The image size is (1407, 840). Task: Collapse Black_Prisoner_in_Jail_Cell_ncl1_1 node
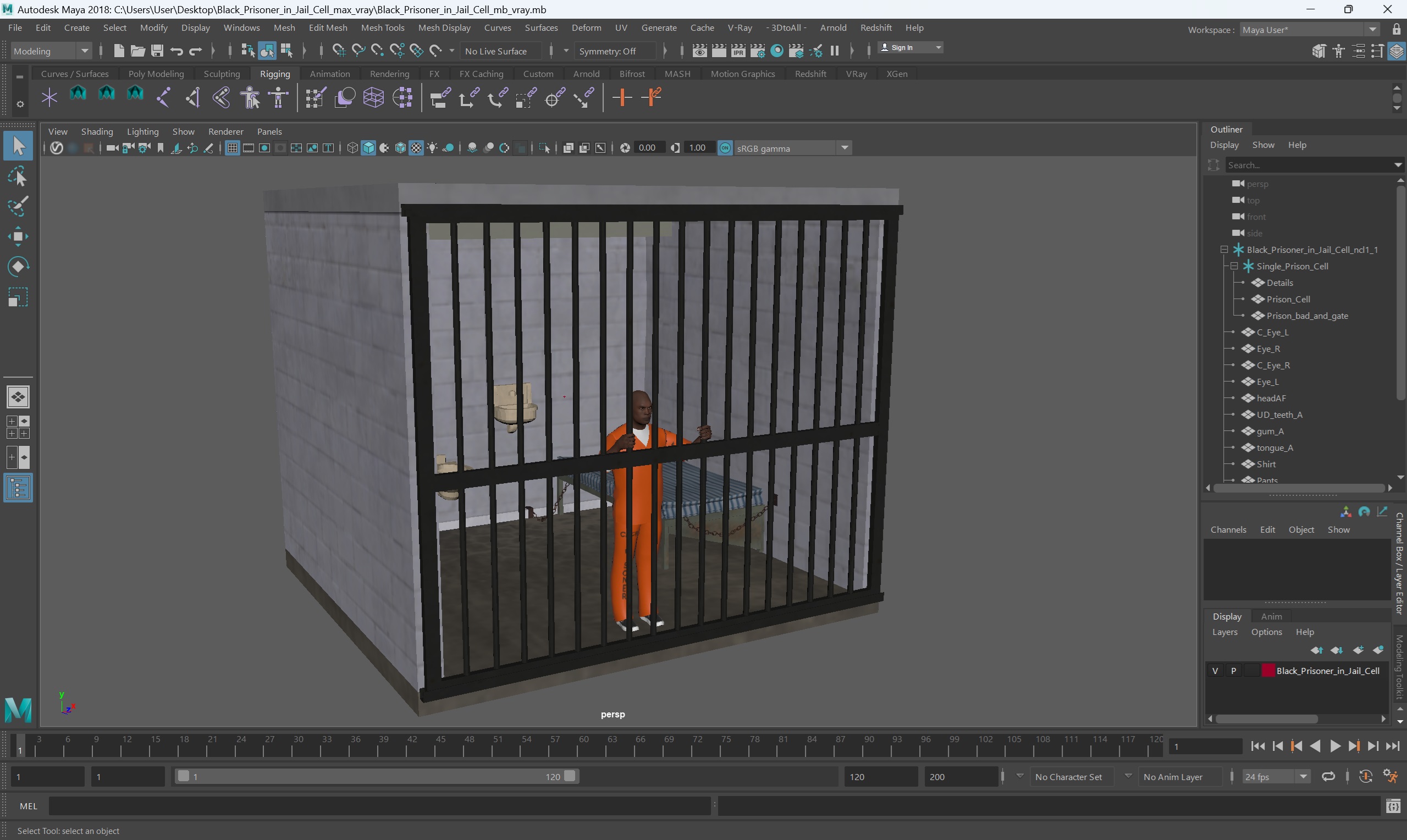point(1223,250)
